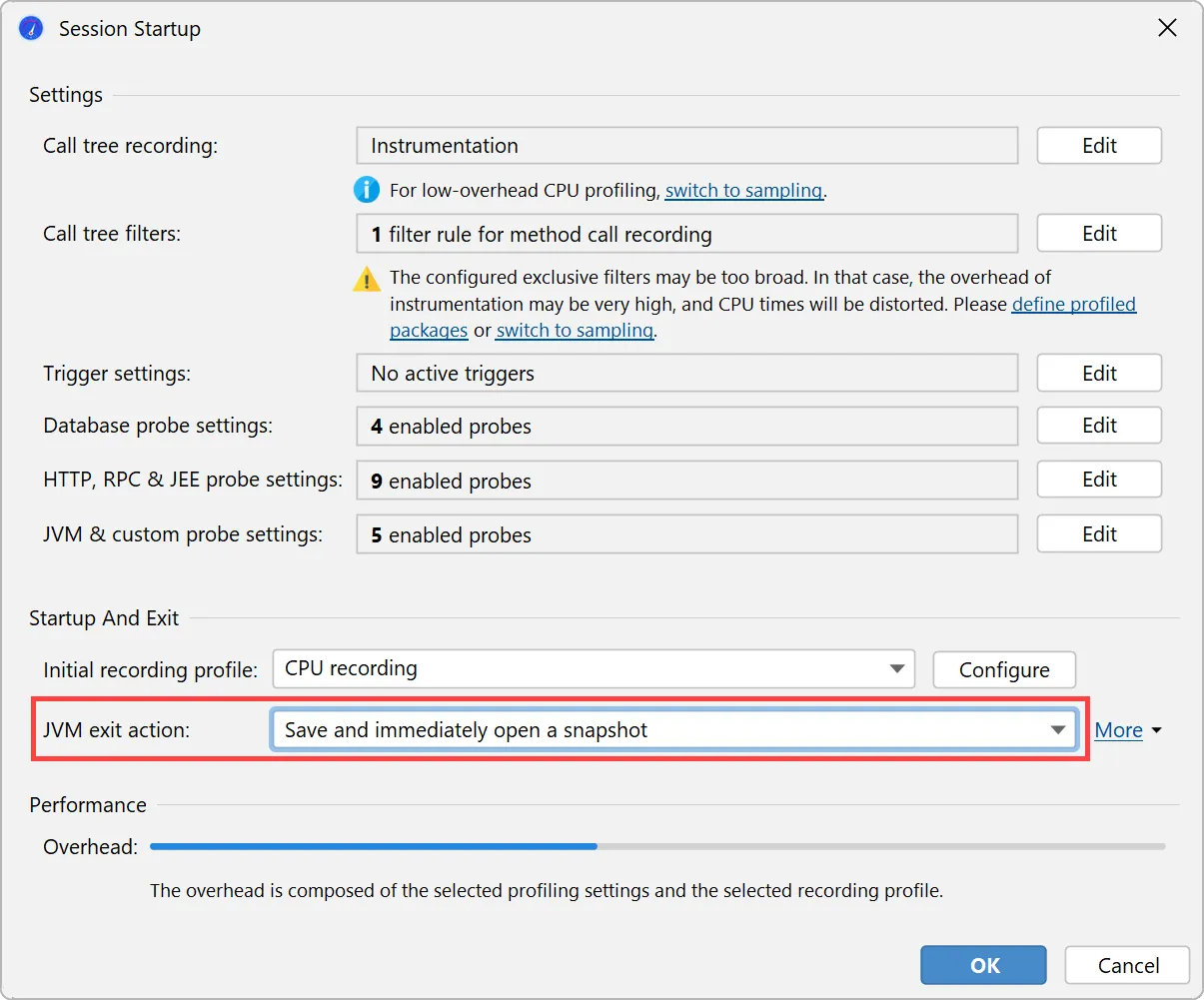Click the Settings section heading
1204x1000 pixels.
coord(66,95)
